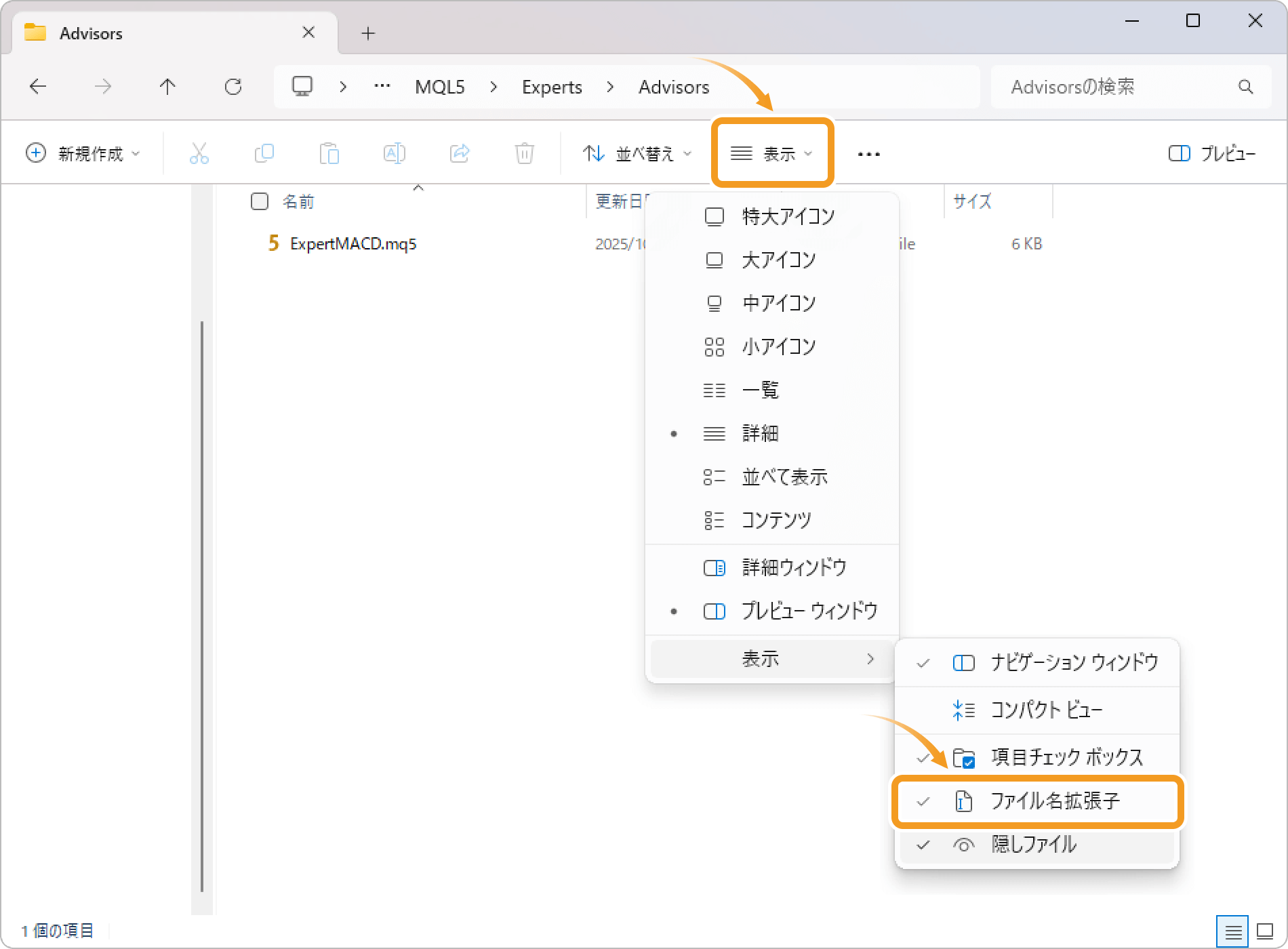
Task: Refresh the current folder view
Action: pos(233,87)
